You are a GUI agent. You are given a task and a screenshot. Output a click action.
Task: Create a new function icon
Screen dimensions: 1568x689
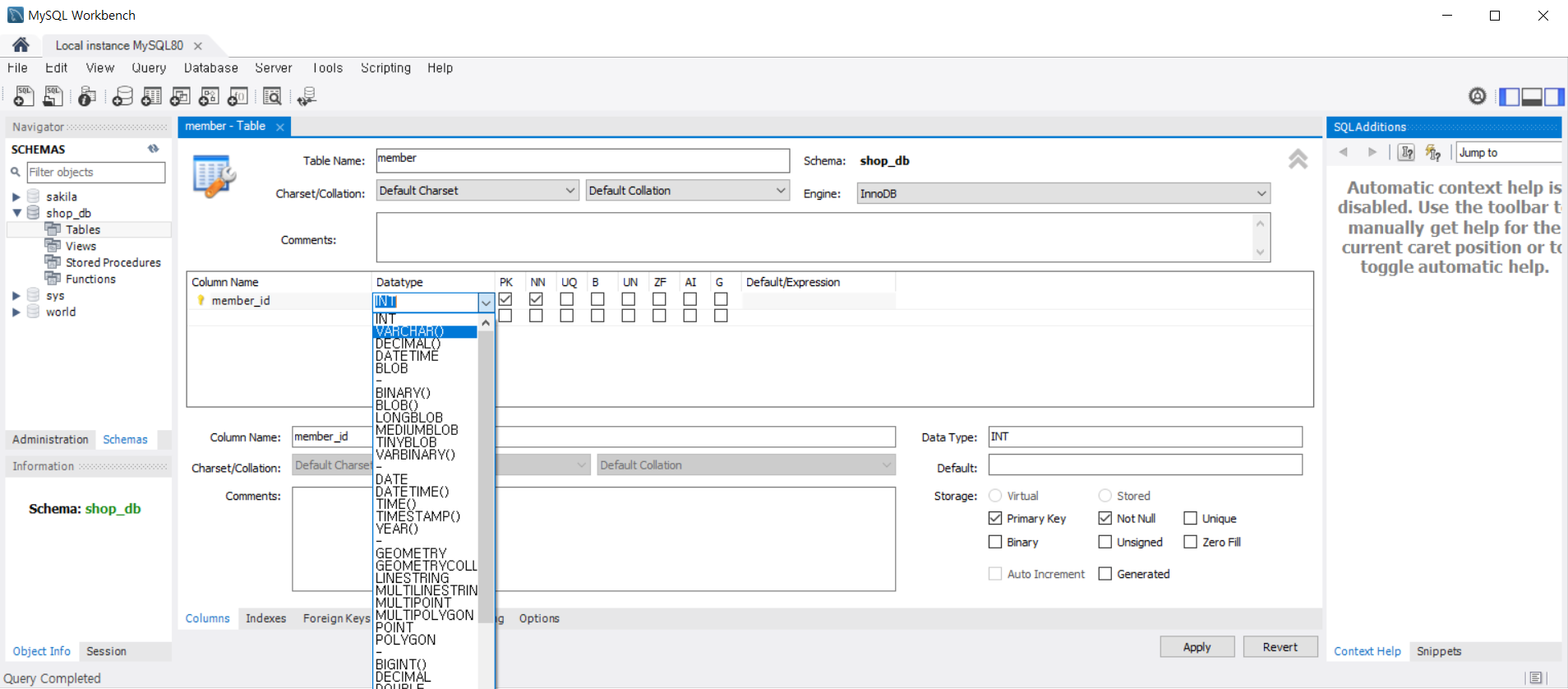[x=238, y=96]
